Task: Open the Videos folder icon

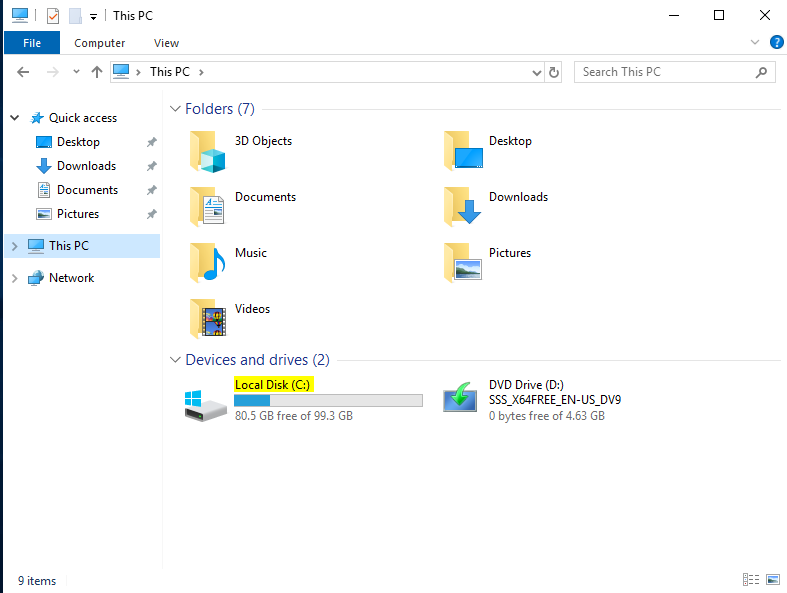Action: click(x=208, y=318)
